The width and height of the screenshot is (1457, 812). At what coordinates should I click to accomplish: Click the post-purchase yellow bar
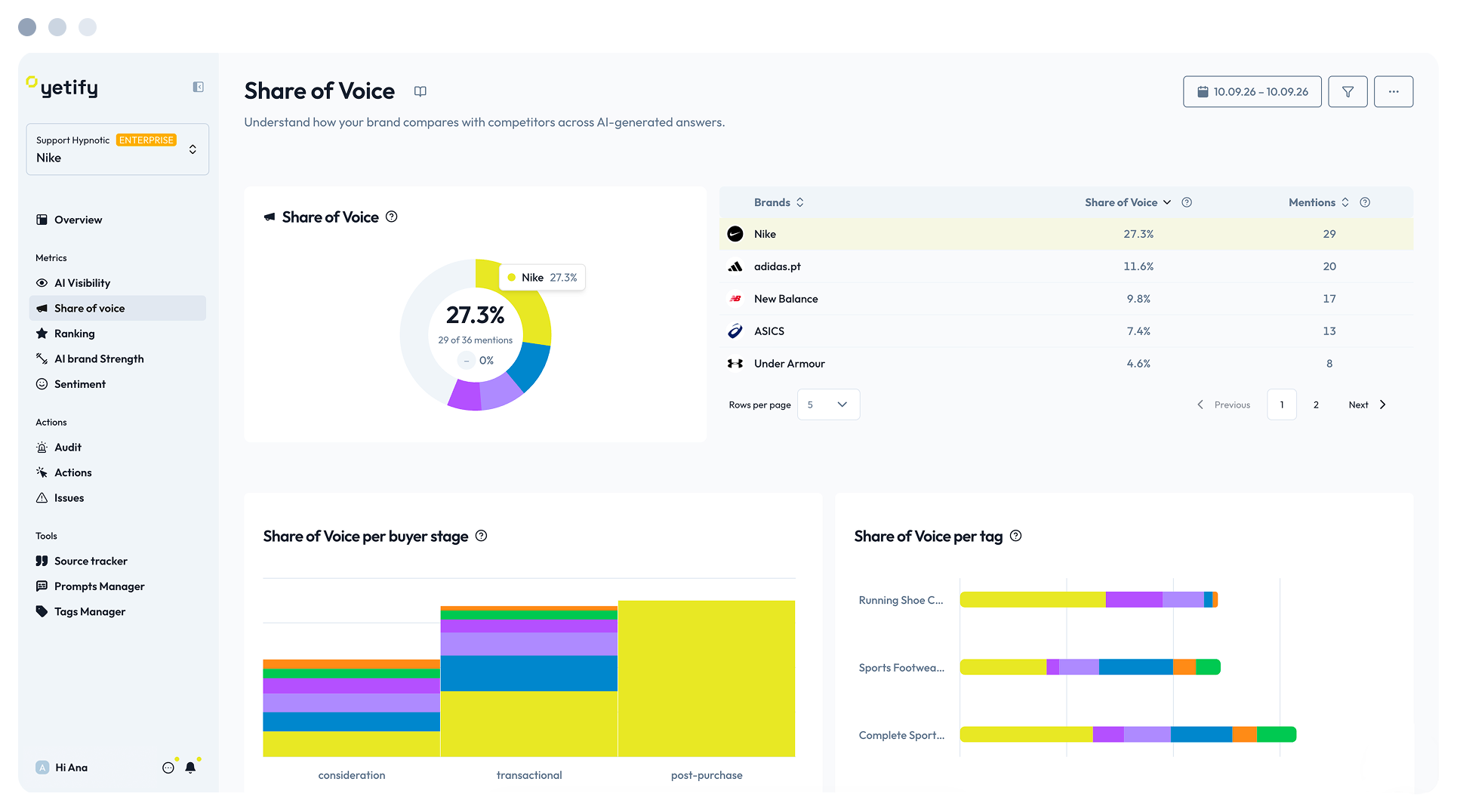click(707, 678)
